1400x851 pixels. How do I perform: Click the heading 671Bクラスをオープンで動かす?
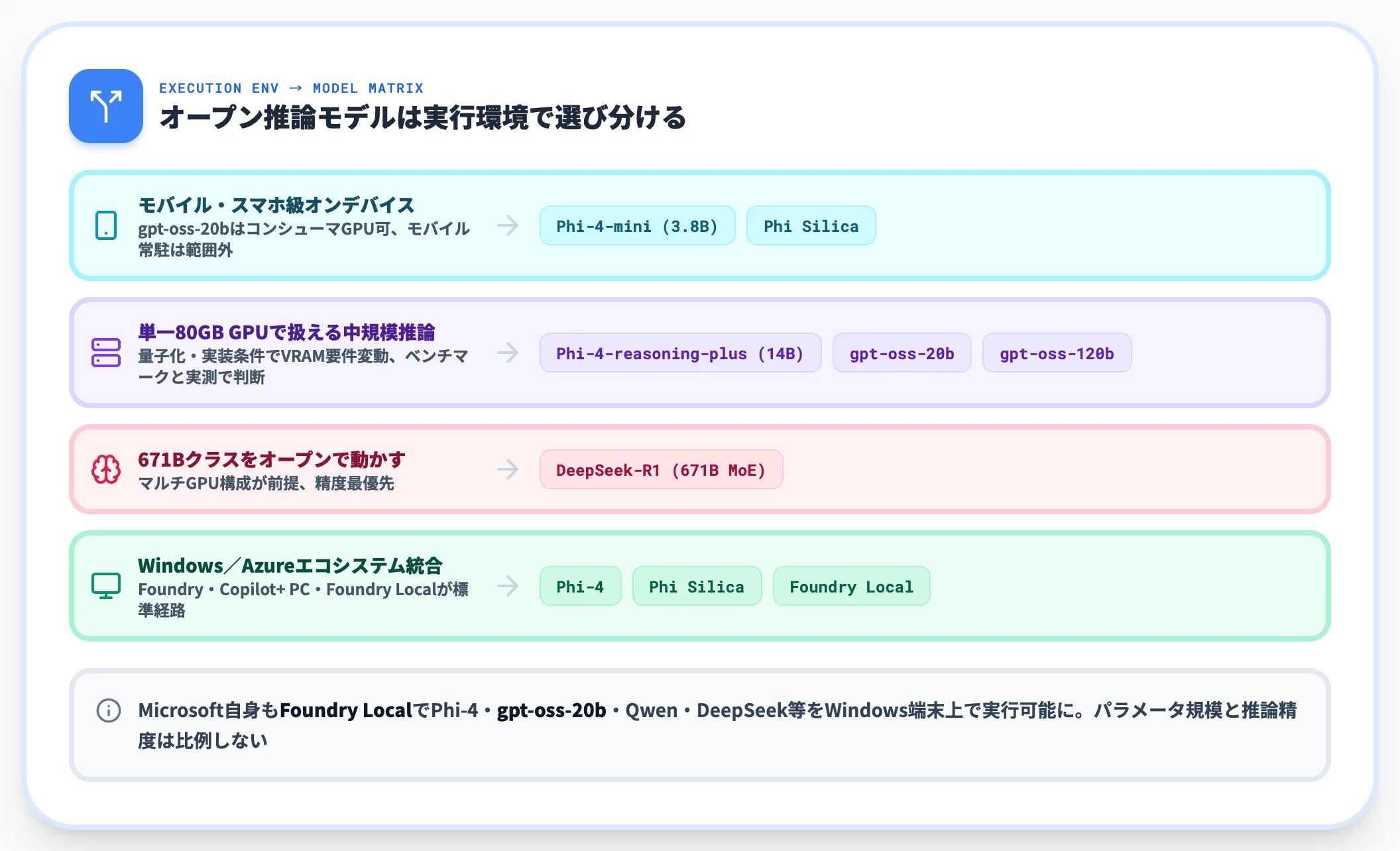(x=272, y=459)
